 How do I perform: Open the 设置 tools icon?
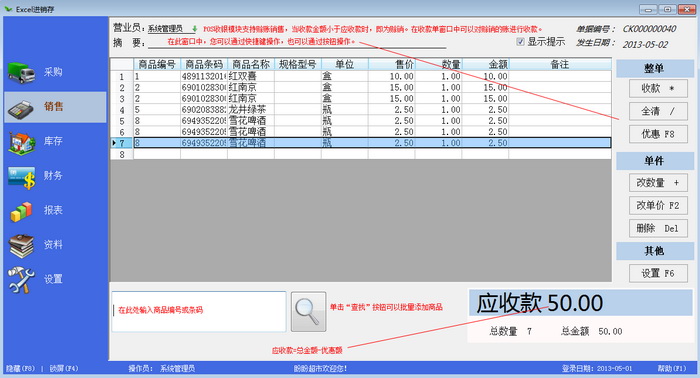[x=21, y=280]
